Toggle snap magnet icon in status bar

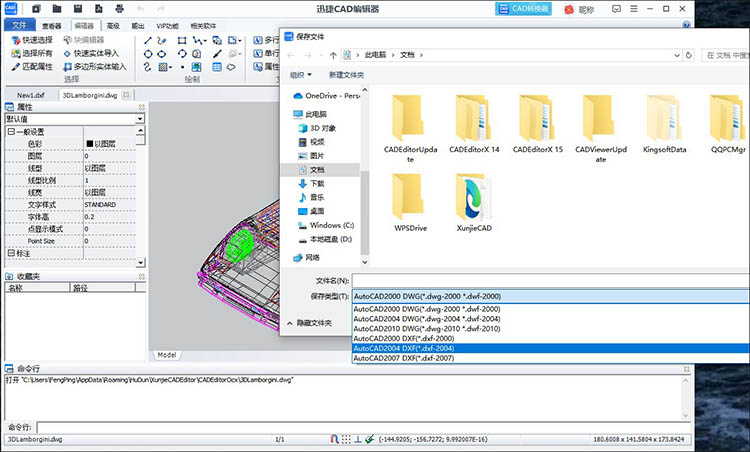pyautogui.click(x=334, y=439)
